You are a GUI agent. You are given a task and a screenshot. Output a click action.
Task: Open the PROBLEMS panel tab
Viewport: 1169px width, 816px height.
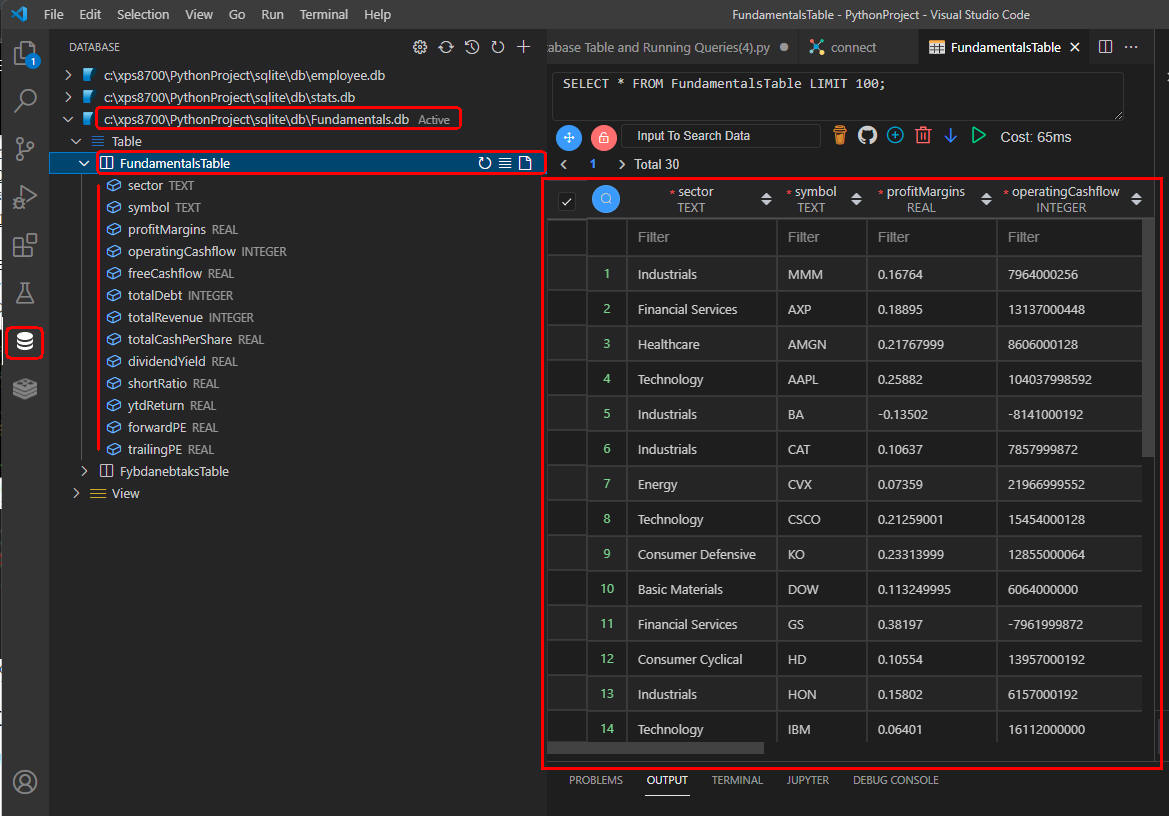tap(596, 780)
